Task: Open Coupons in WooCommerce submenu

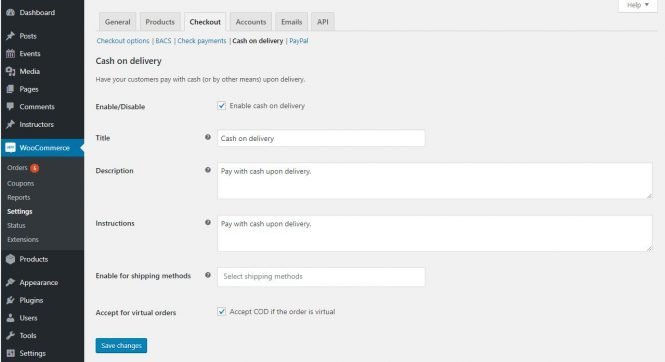Action: point(20,184)
